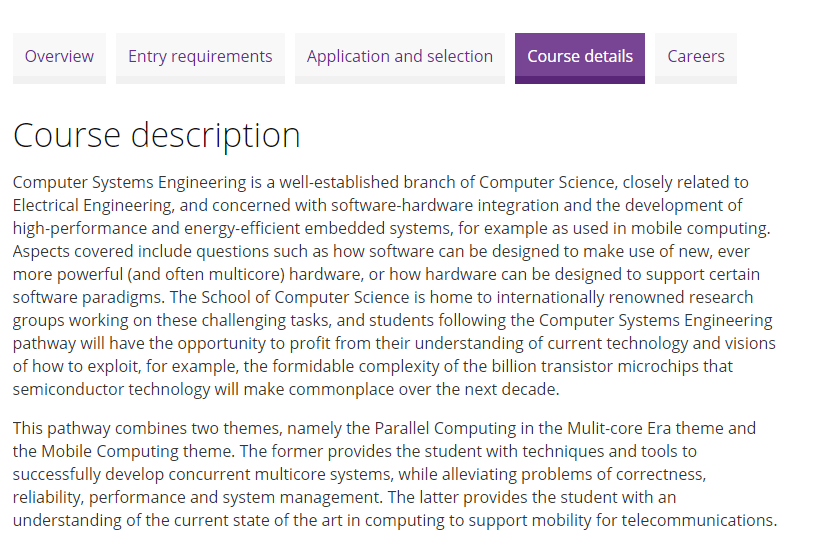Click the phrase 'software paradigms'
Screen dimensions: 820x540
(88, 297)
